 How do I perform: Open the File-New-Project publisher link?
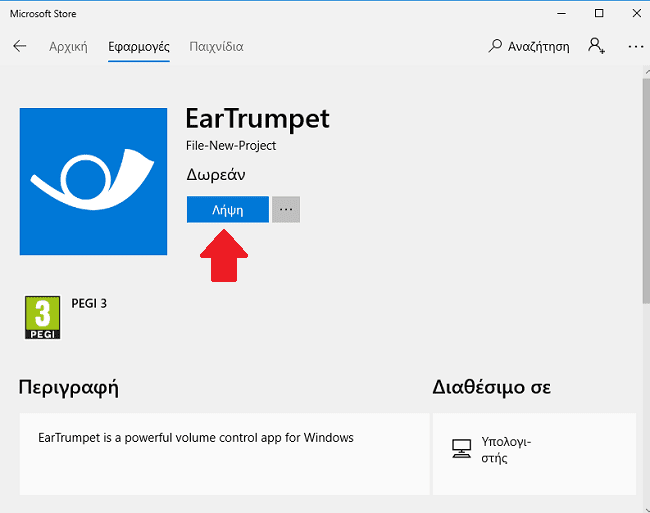[231, 145]
